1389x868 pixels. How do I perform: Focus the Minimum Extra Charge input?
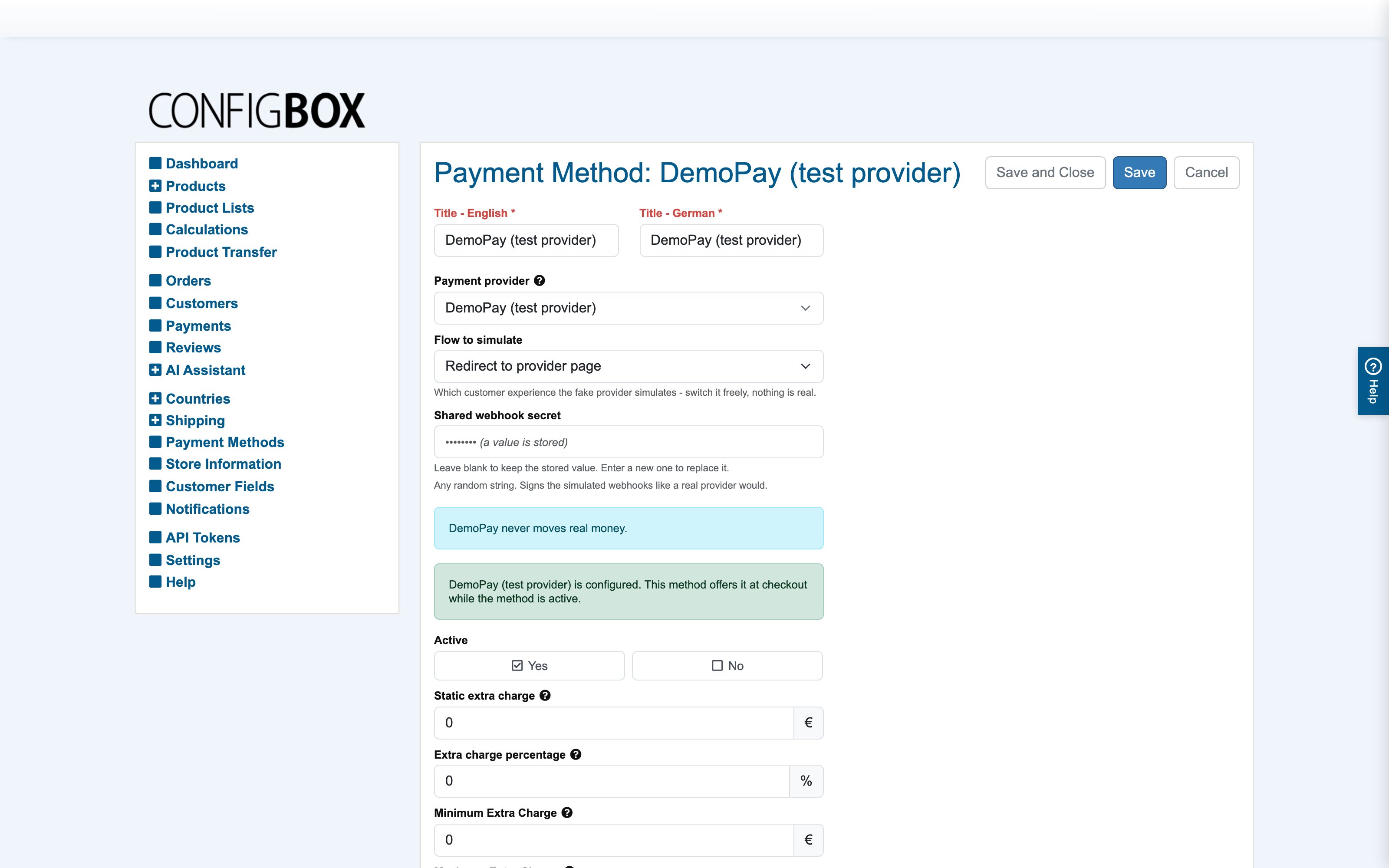[614, 840]
